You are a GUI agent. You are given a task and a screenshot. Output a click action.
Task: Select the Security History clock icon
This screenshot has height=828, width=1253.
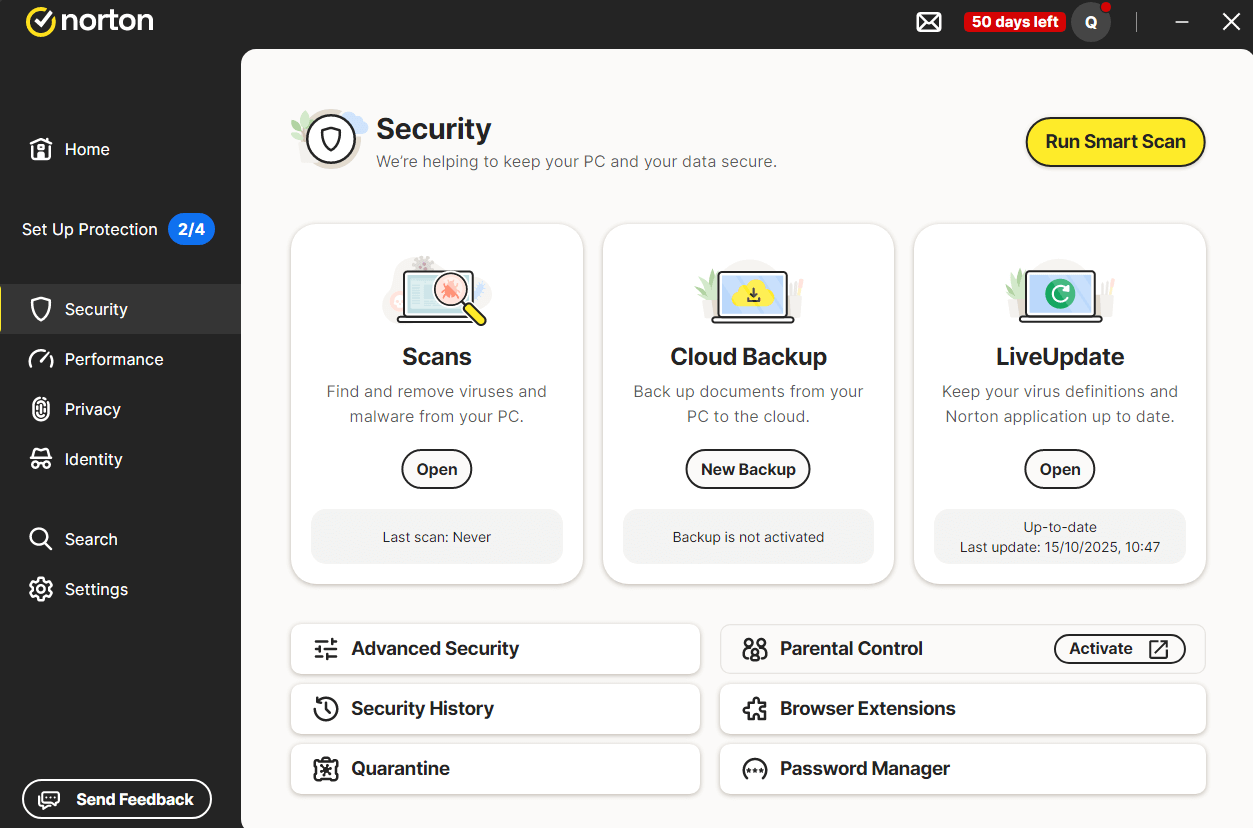(x=325, y=709)
